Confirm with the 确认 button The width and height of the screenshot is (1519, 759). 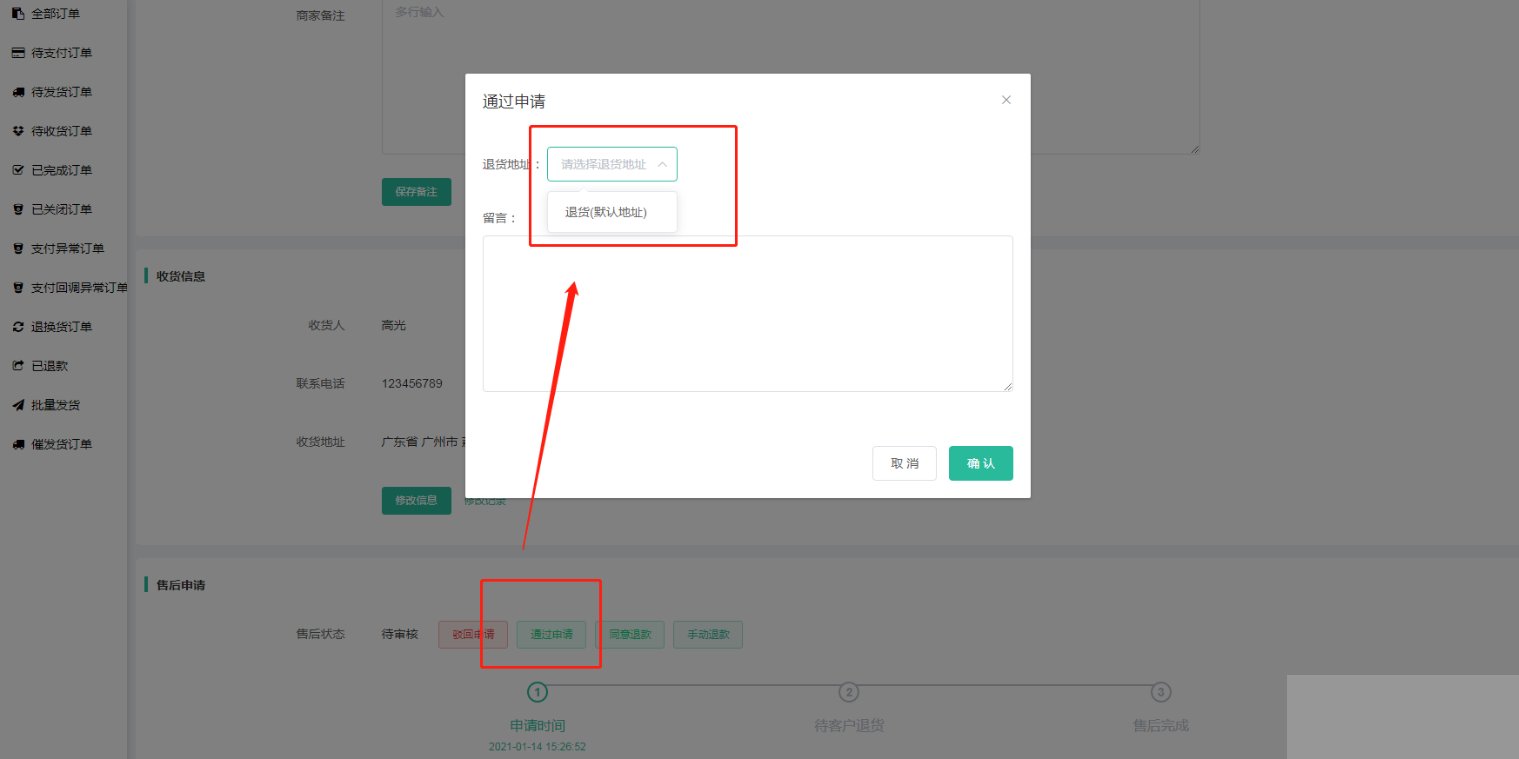coord(981,463)
